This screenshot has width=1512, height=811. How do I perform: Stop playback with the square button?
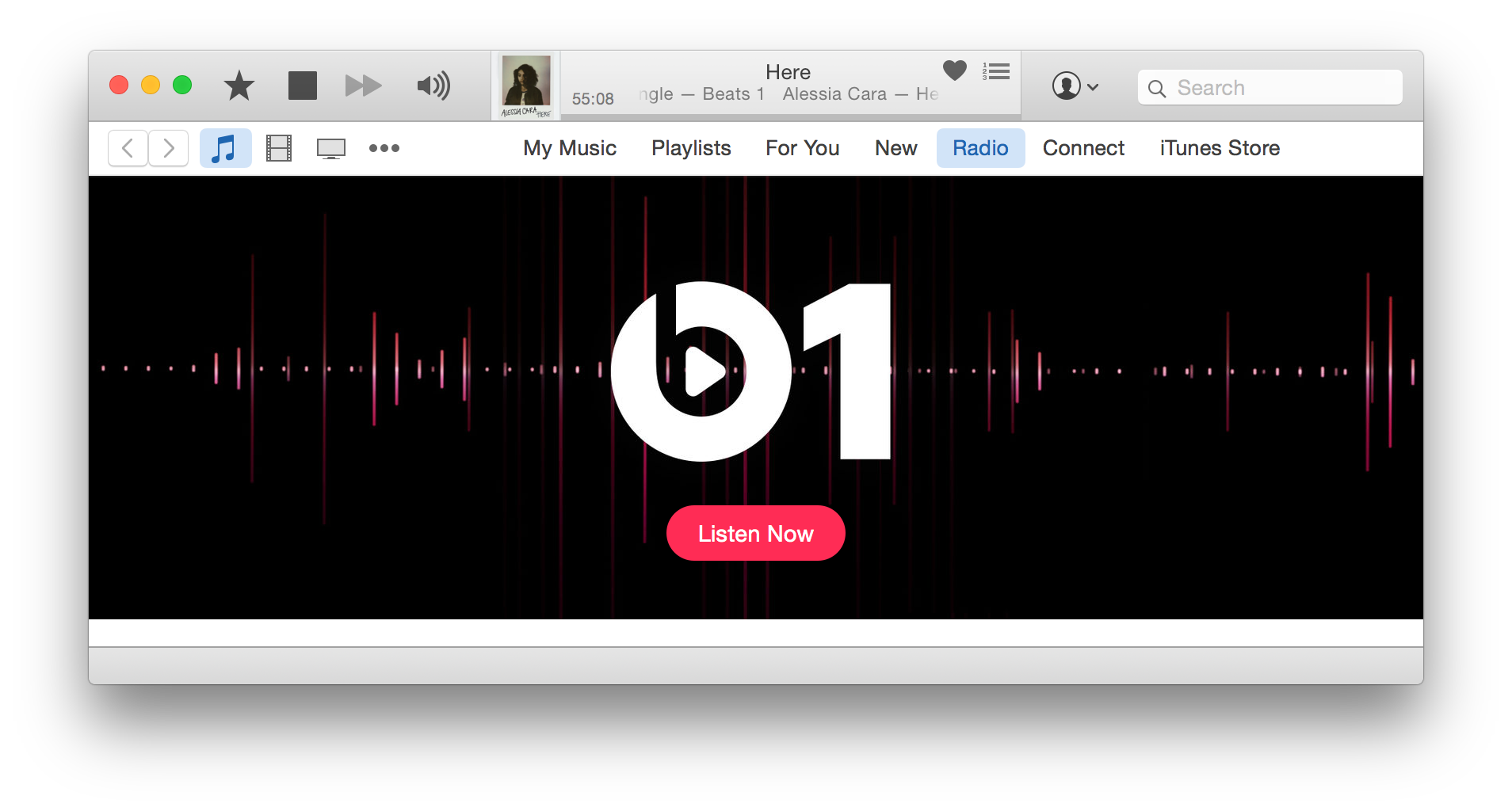[x=302, y=86]
